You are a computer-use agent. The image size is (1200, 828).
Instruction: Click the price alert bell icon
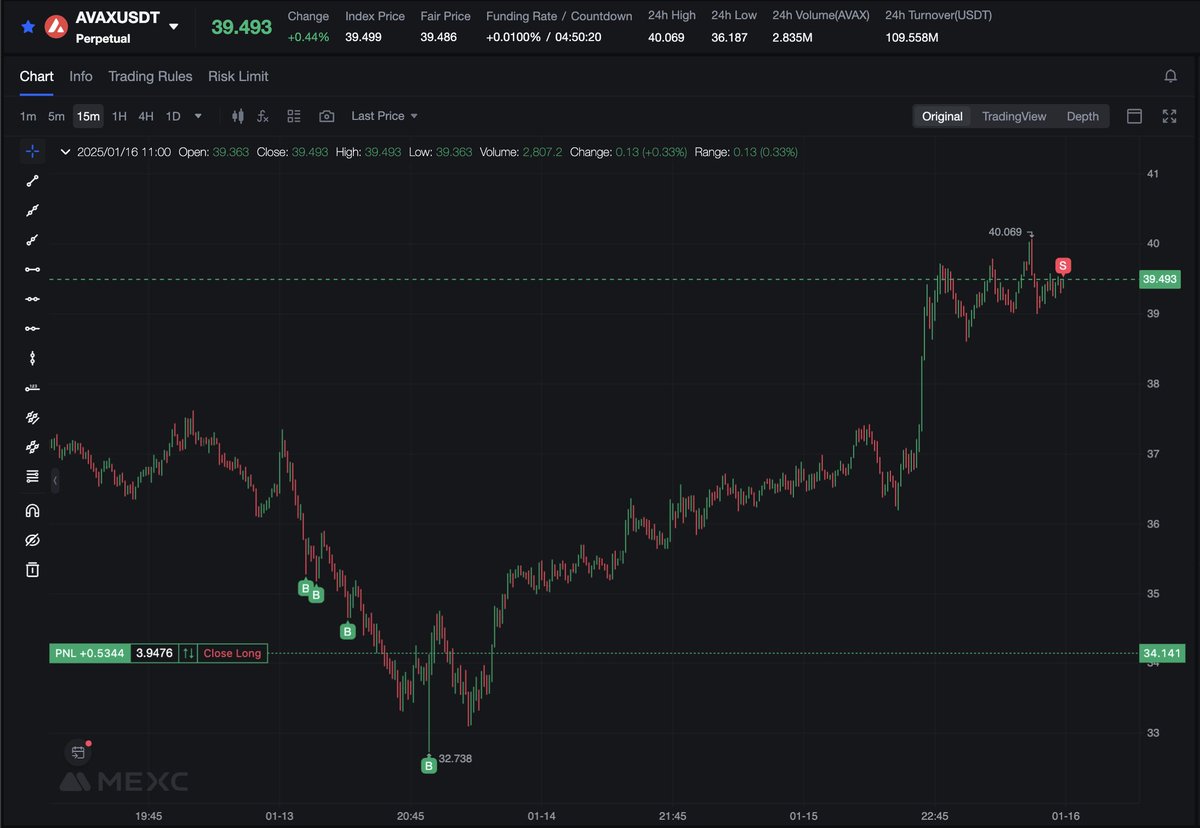(x=1170, y=76)
